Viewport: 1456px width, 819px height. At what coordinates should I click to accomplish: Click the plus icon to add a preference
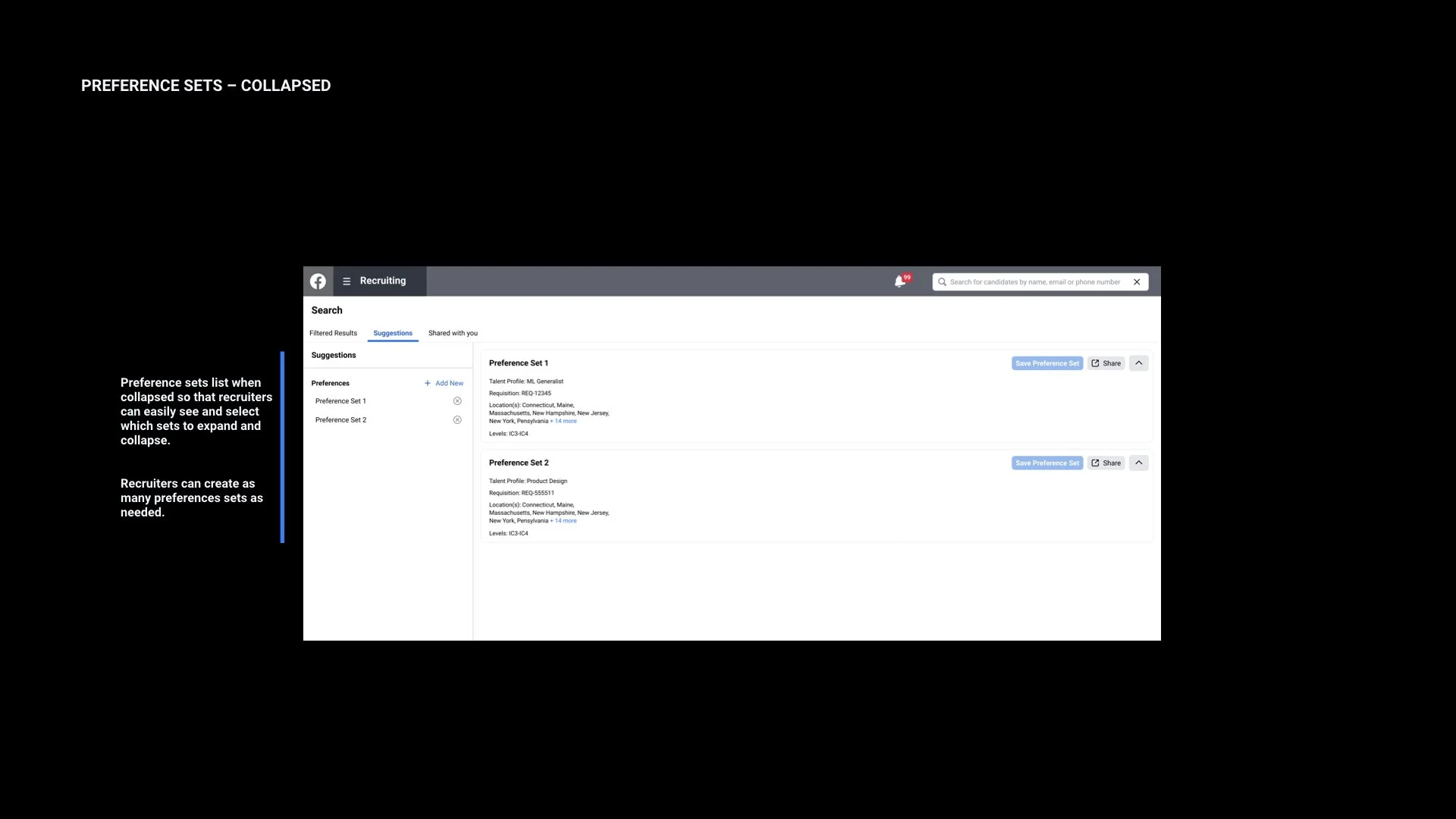tap(428, 383)
